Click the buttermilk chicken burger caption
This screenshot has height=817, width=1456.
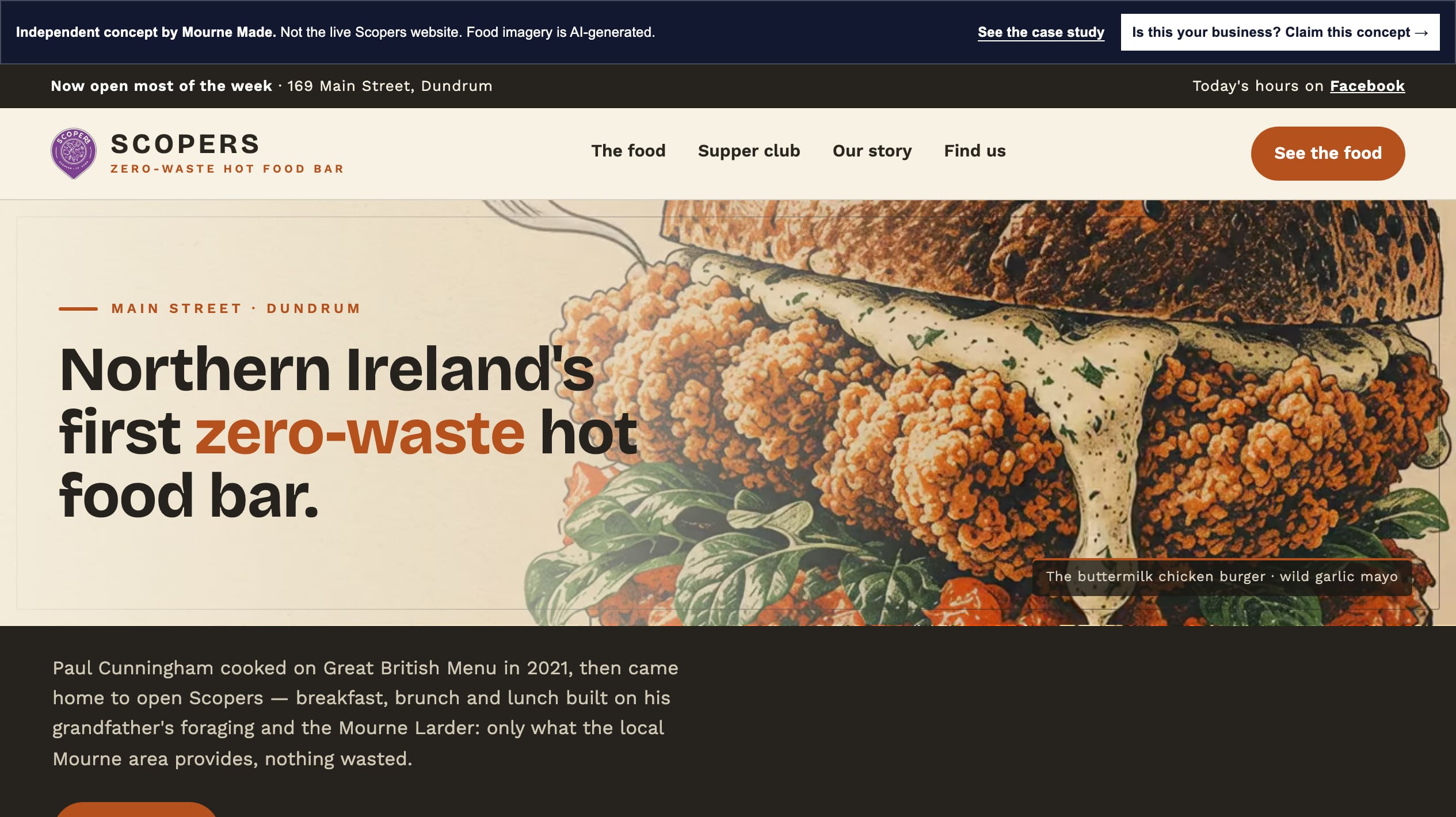pyautogui.click(x=1222, y=577)
